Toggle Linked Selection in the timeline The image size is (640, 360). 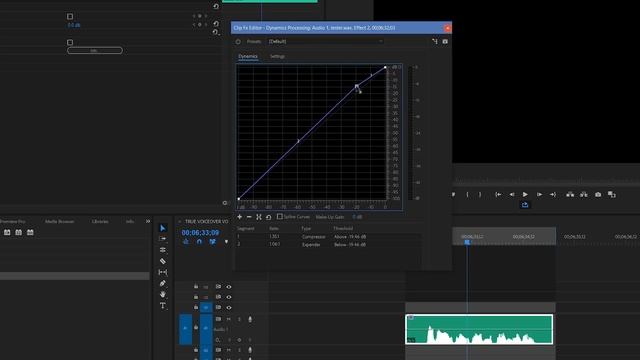click(x=212, y=242)
